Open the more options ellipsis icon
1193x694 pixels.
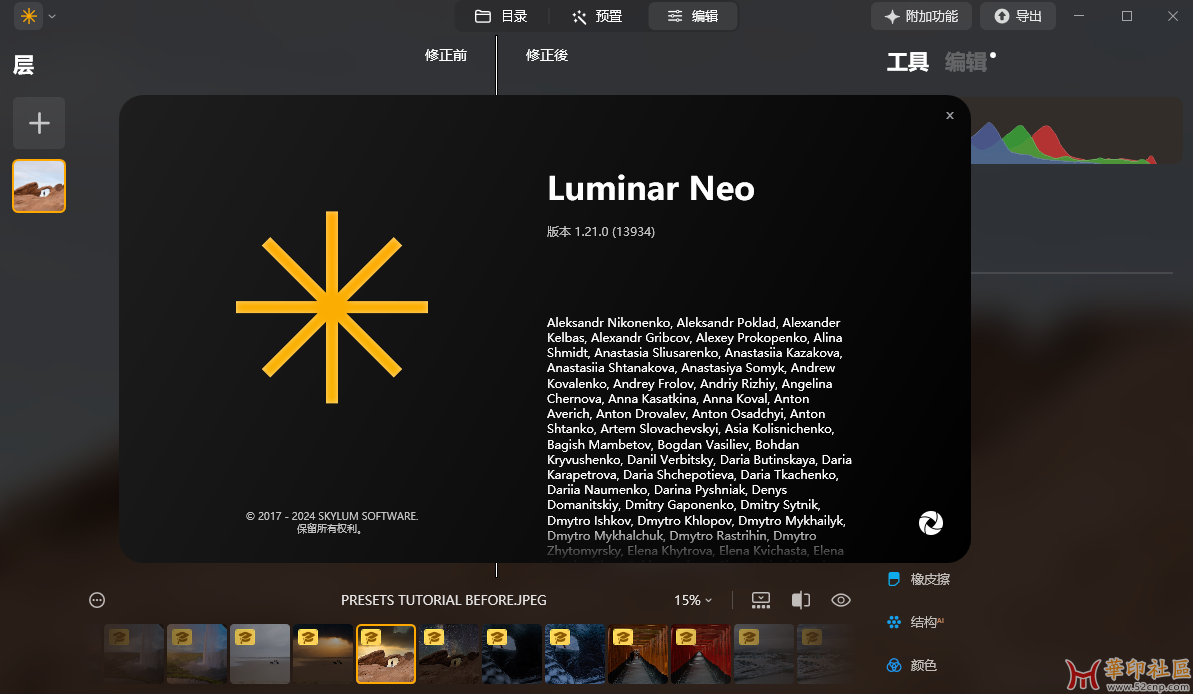tap(97, 600)
